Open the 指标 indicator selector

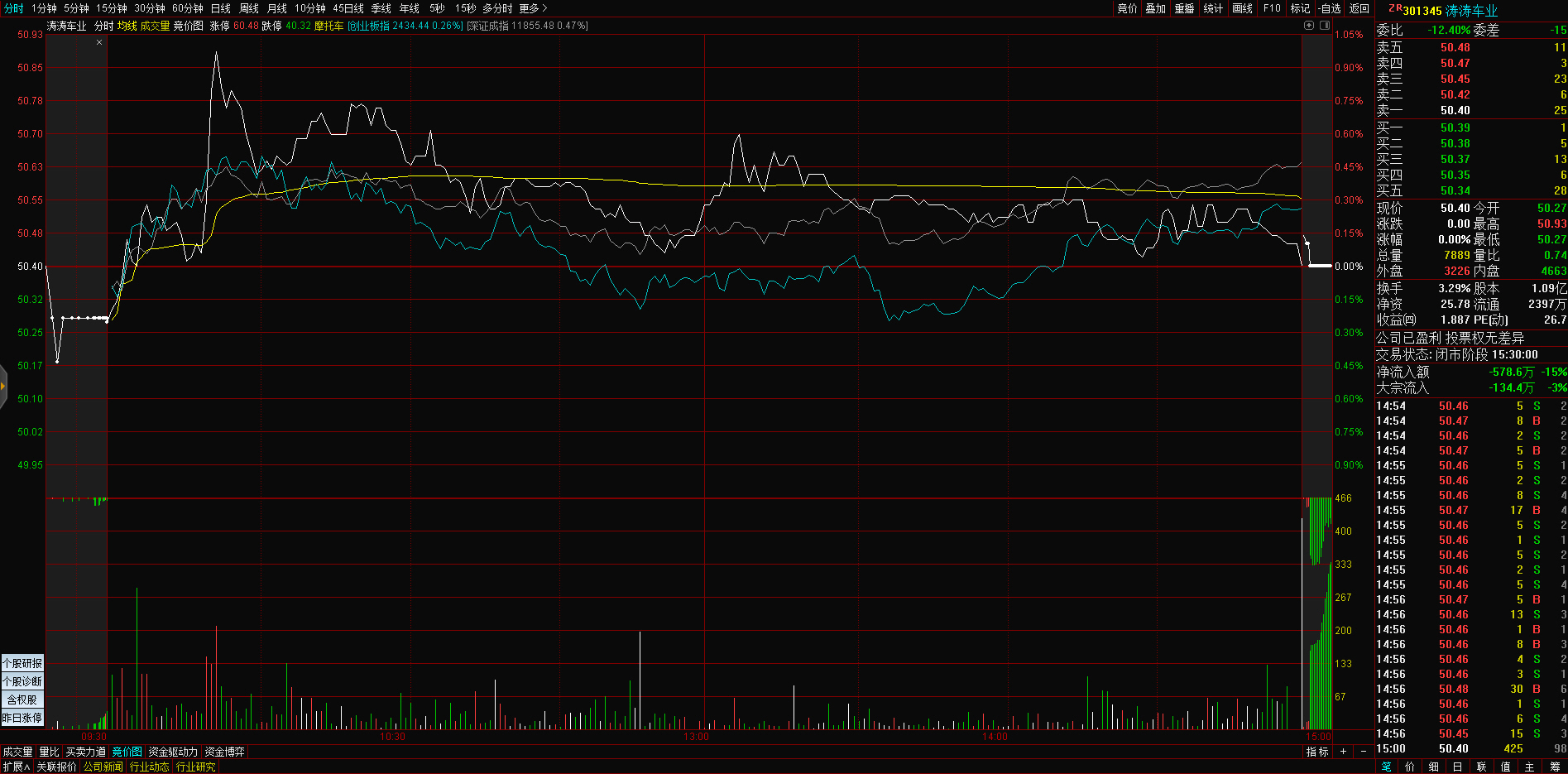[1317, 752]
